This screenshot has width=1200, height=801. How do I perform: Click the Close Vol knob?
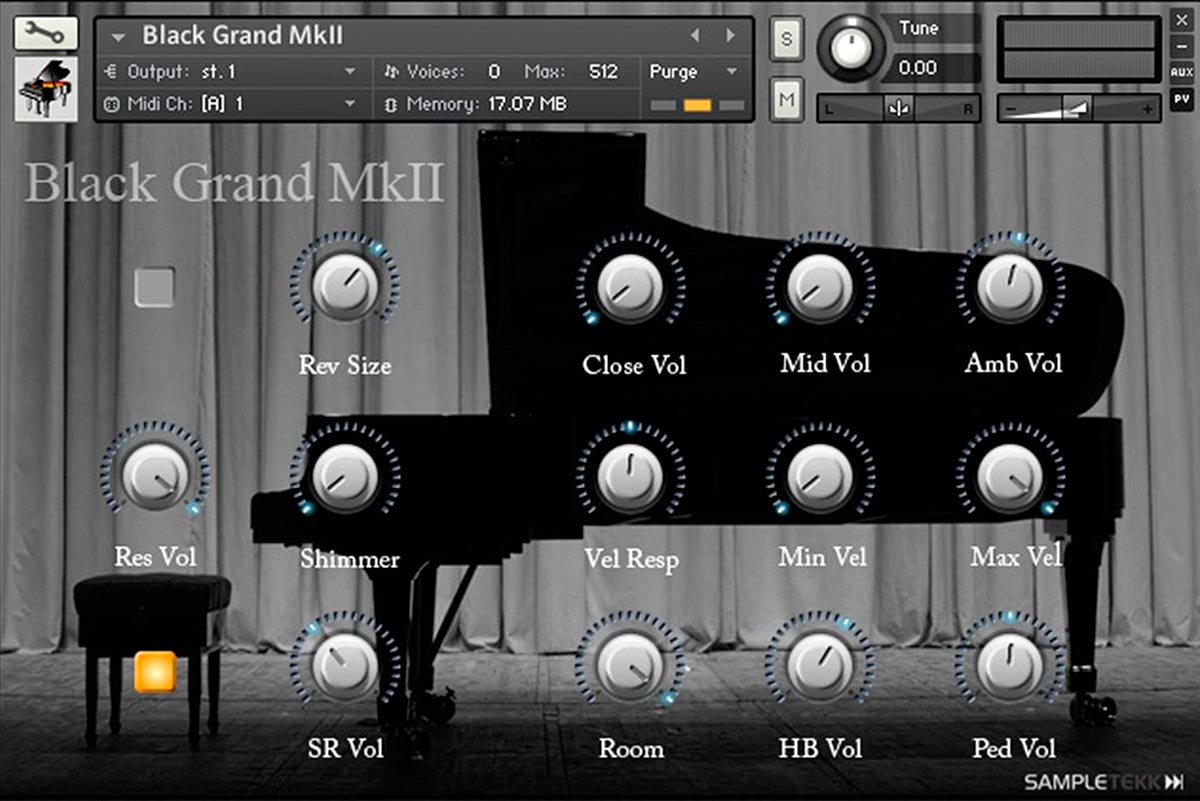pyautogui.click(x=631, y=287)
